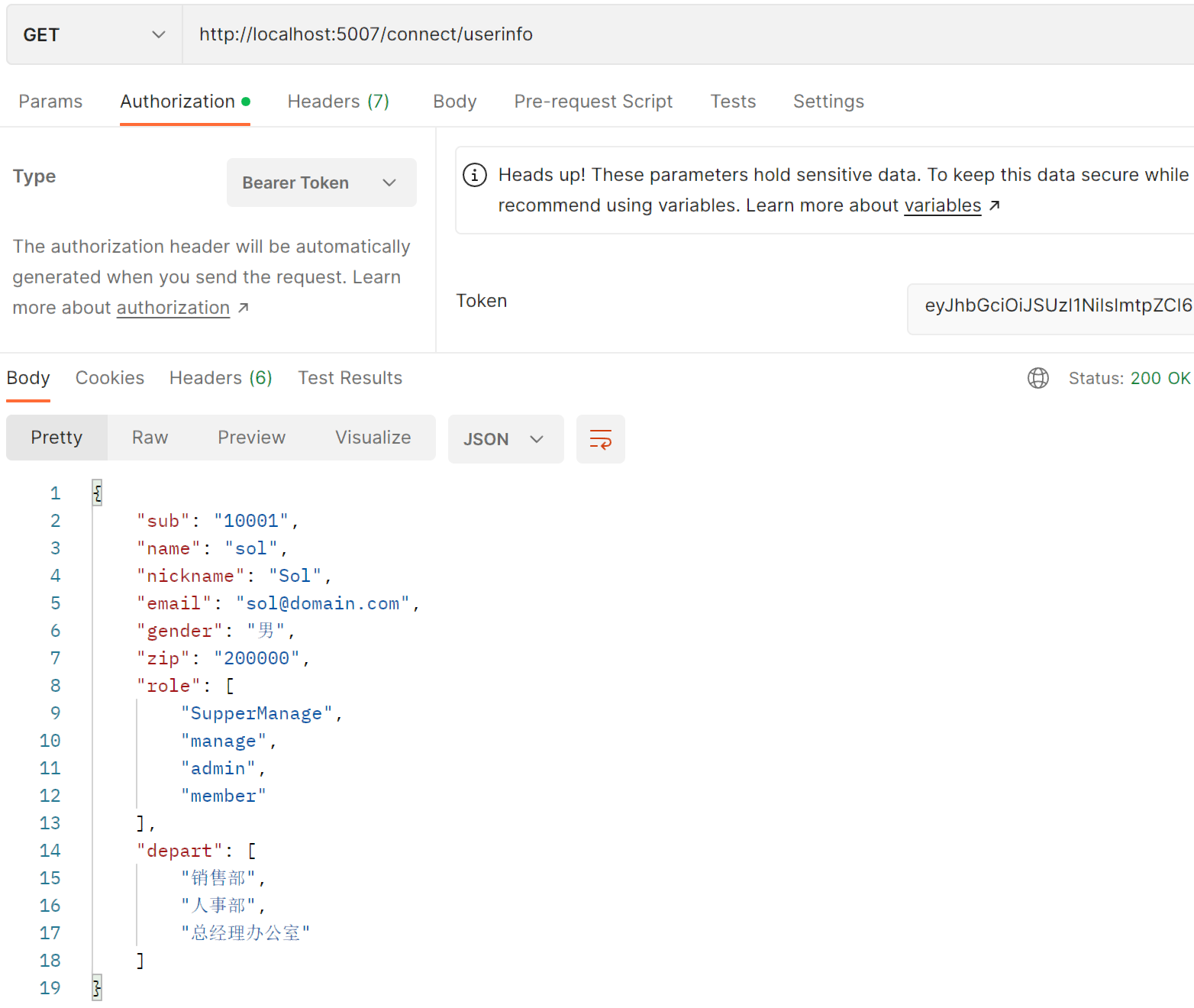Screen dimensions: 1194x1008
Task: Click the info icon in heads-up banner
Action: (475, 175)
